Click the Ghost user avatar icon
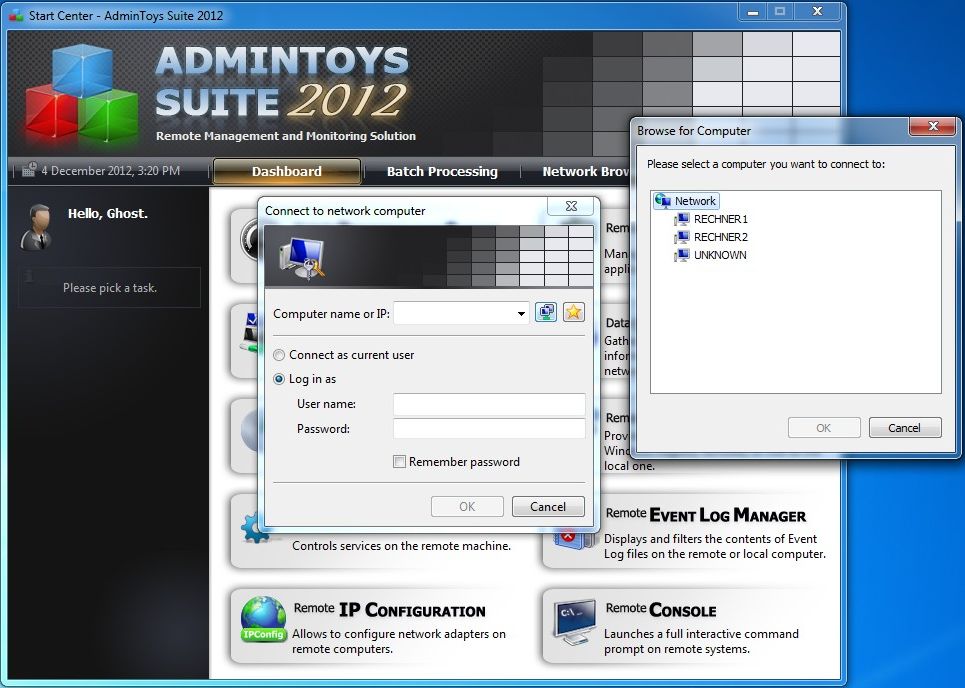 pos(36,227)
